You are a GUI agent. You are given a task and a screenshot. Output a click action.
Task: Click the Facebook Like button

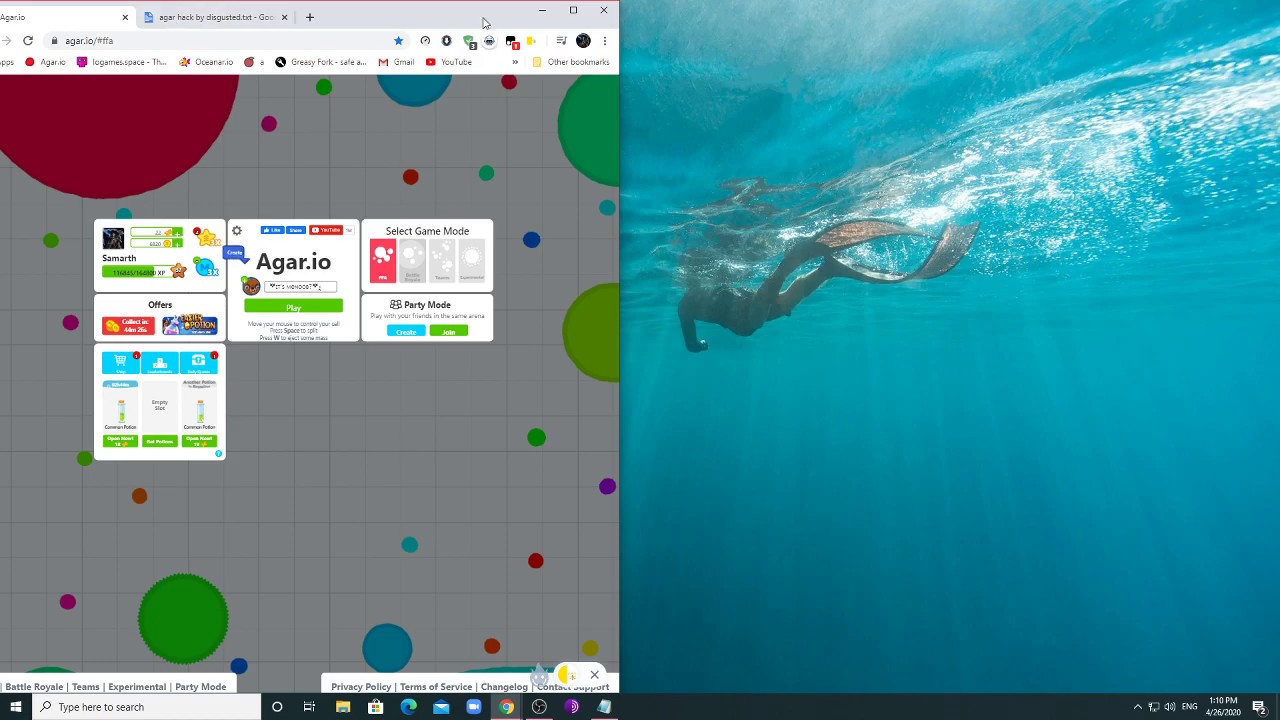tap(271, 230)
